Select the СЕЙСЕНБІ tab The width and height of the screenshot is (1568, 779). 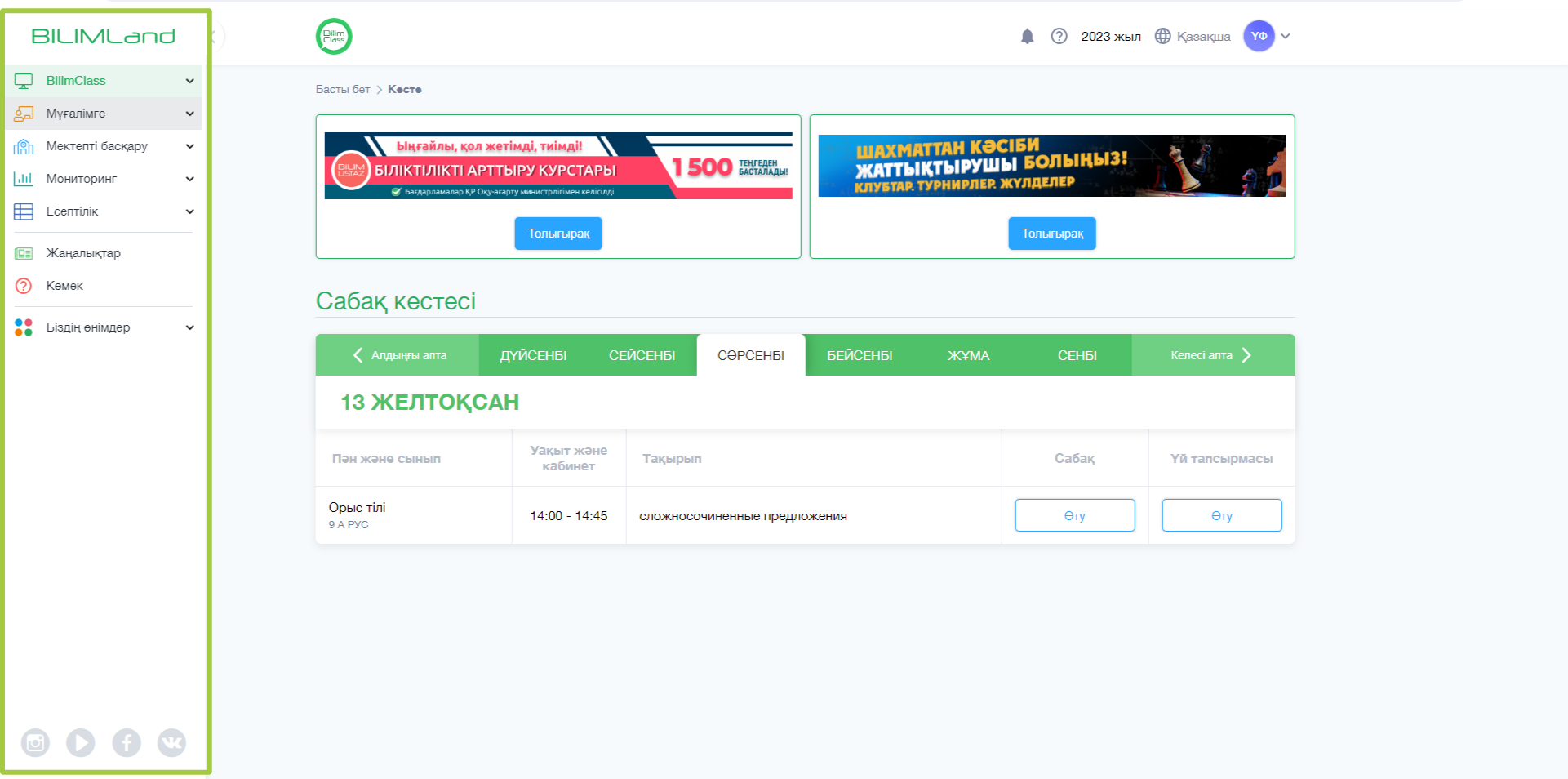(x=642, y=355)
